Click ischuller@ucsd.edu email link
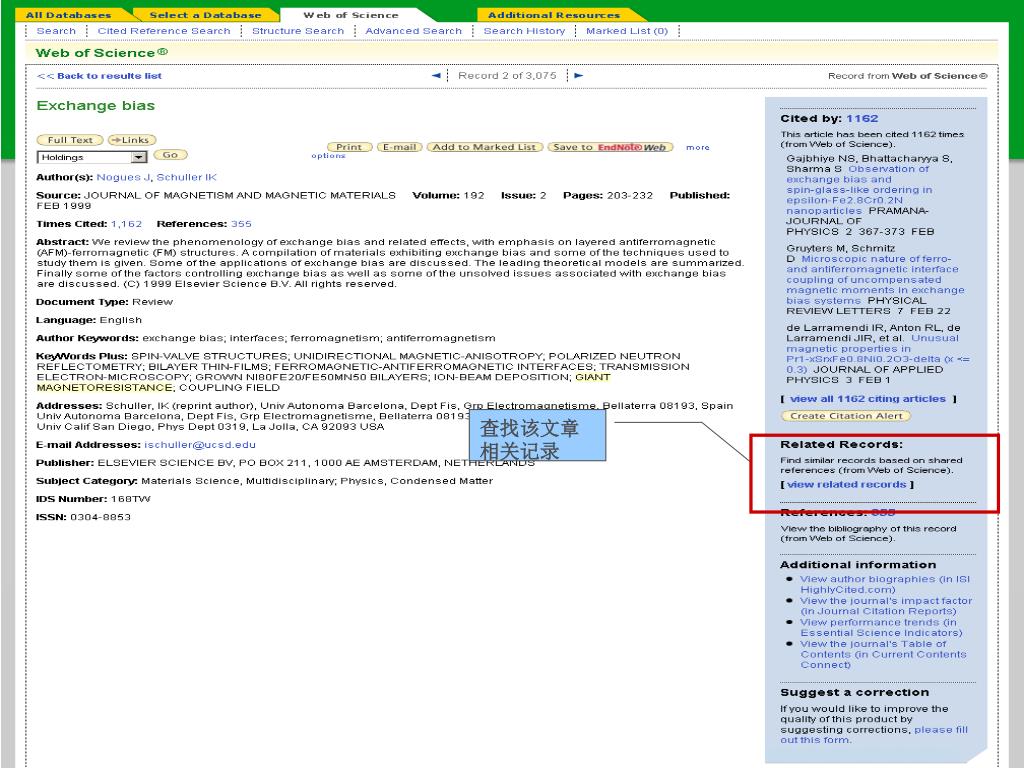1024x768 pixels. (200, 445)
